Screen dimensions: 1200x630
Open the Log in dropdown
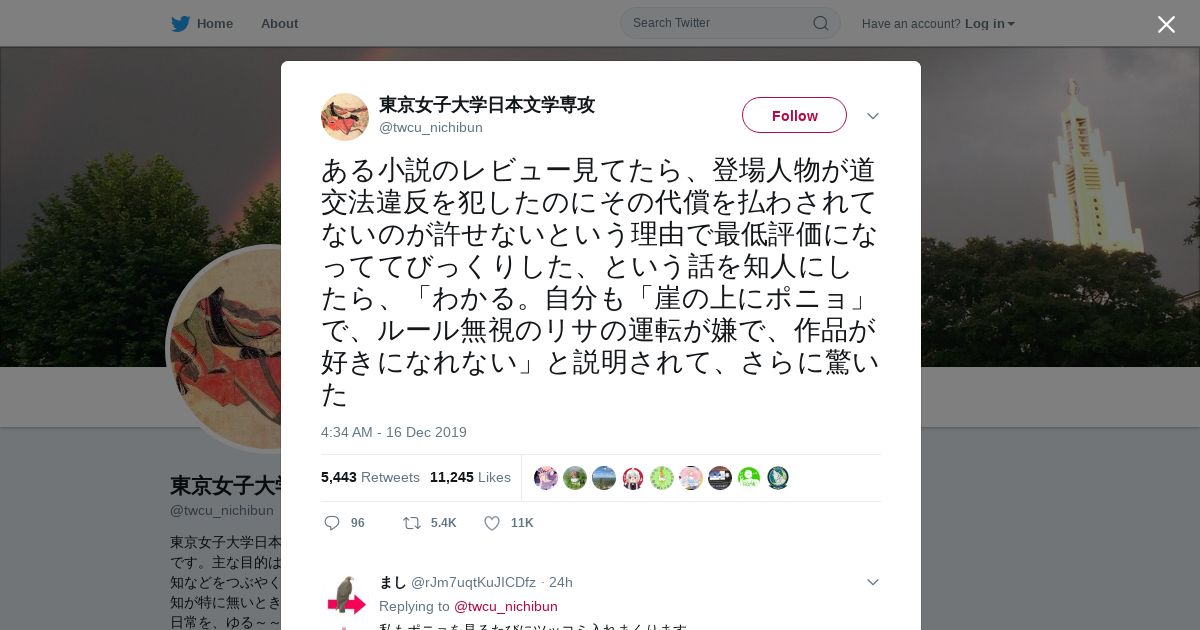tap(989, 24)
